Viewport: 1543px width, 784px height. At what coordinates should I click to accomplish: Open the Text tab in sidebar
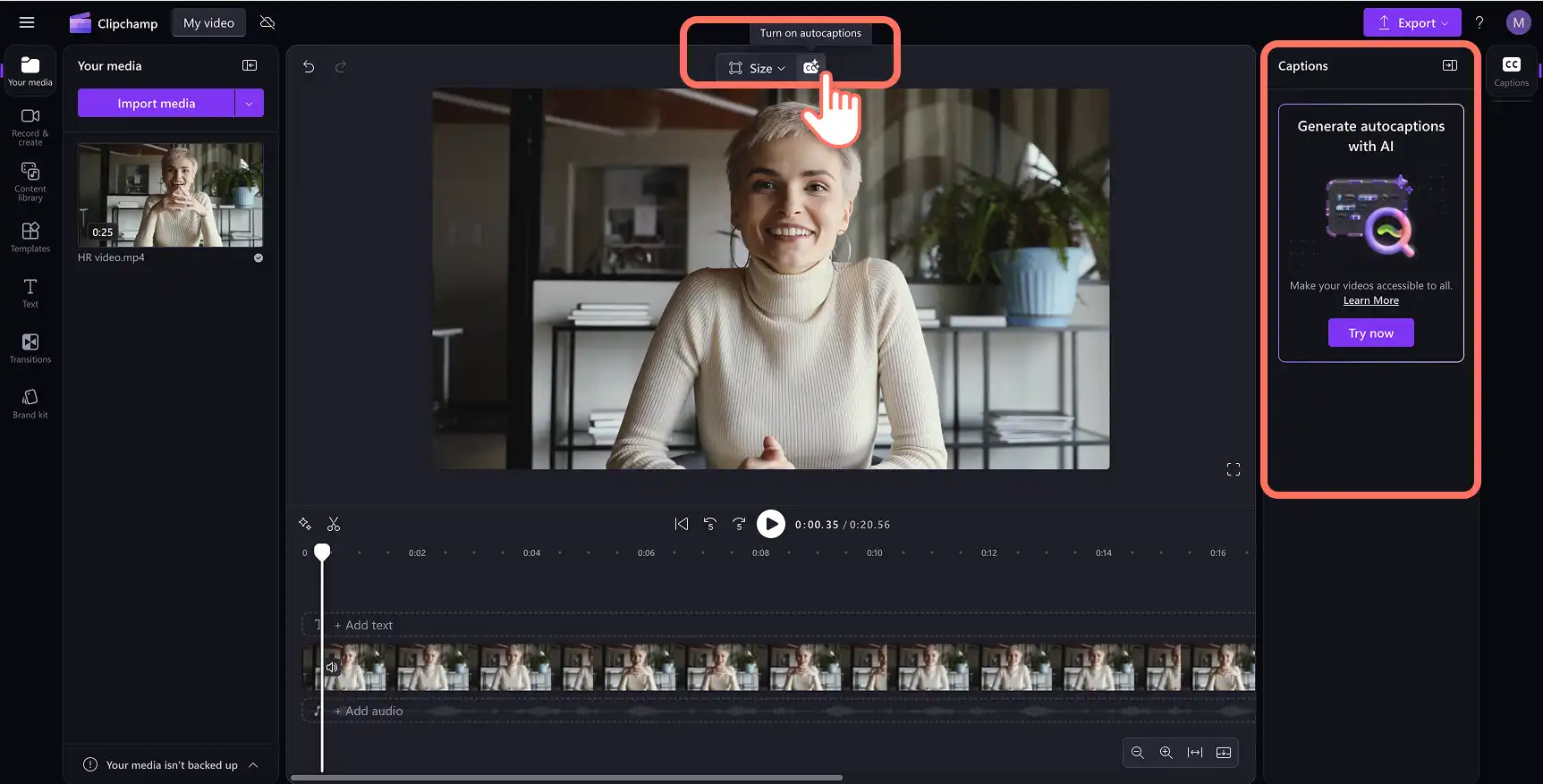pyautogui.click(x=30, y=292)
